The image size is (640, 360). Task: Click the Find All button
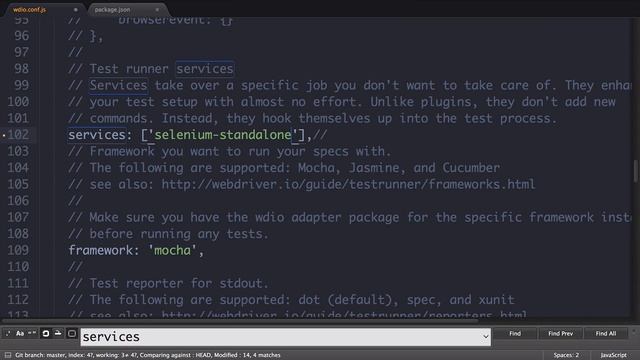point(606,333)
